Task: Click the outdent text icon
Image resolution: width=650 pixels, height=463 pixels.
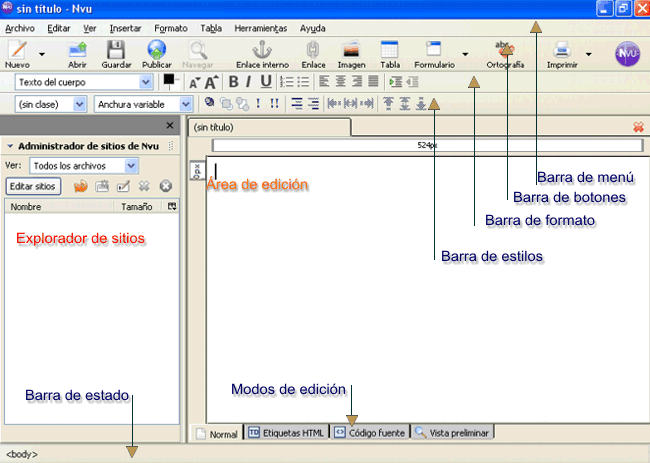Action: point(412,82)
